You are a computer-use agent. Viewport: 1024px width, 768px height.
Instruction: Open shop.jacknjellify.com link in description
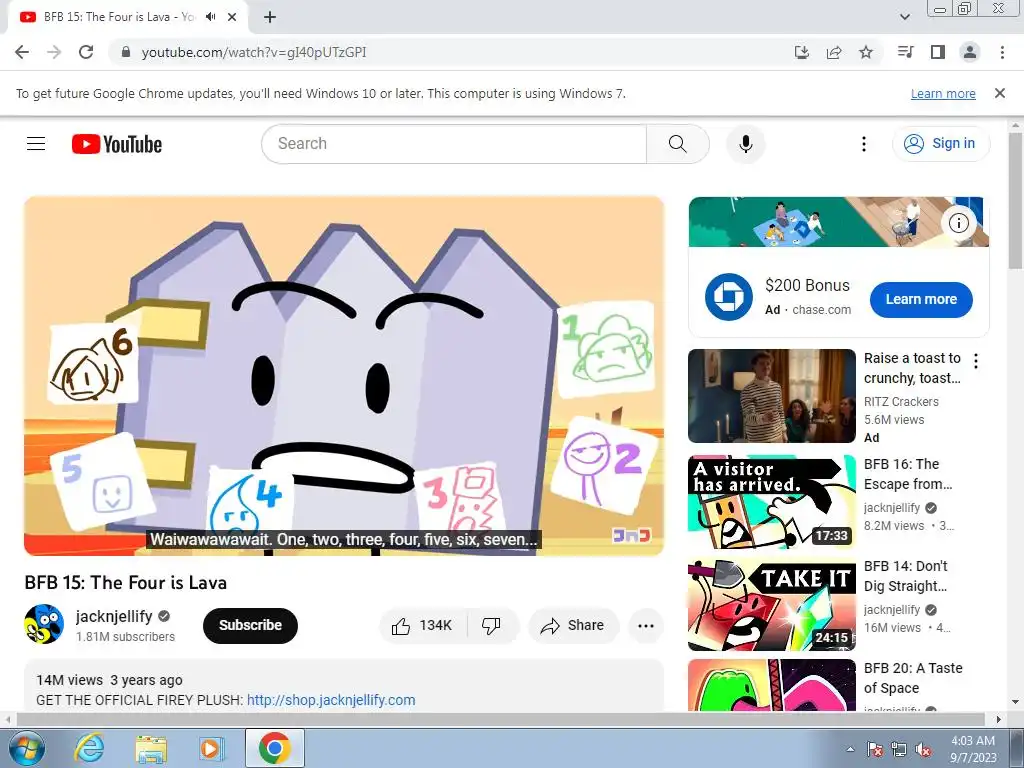point(331,700)
